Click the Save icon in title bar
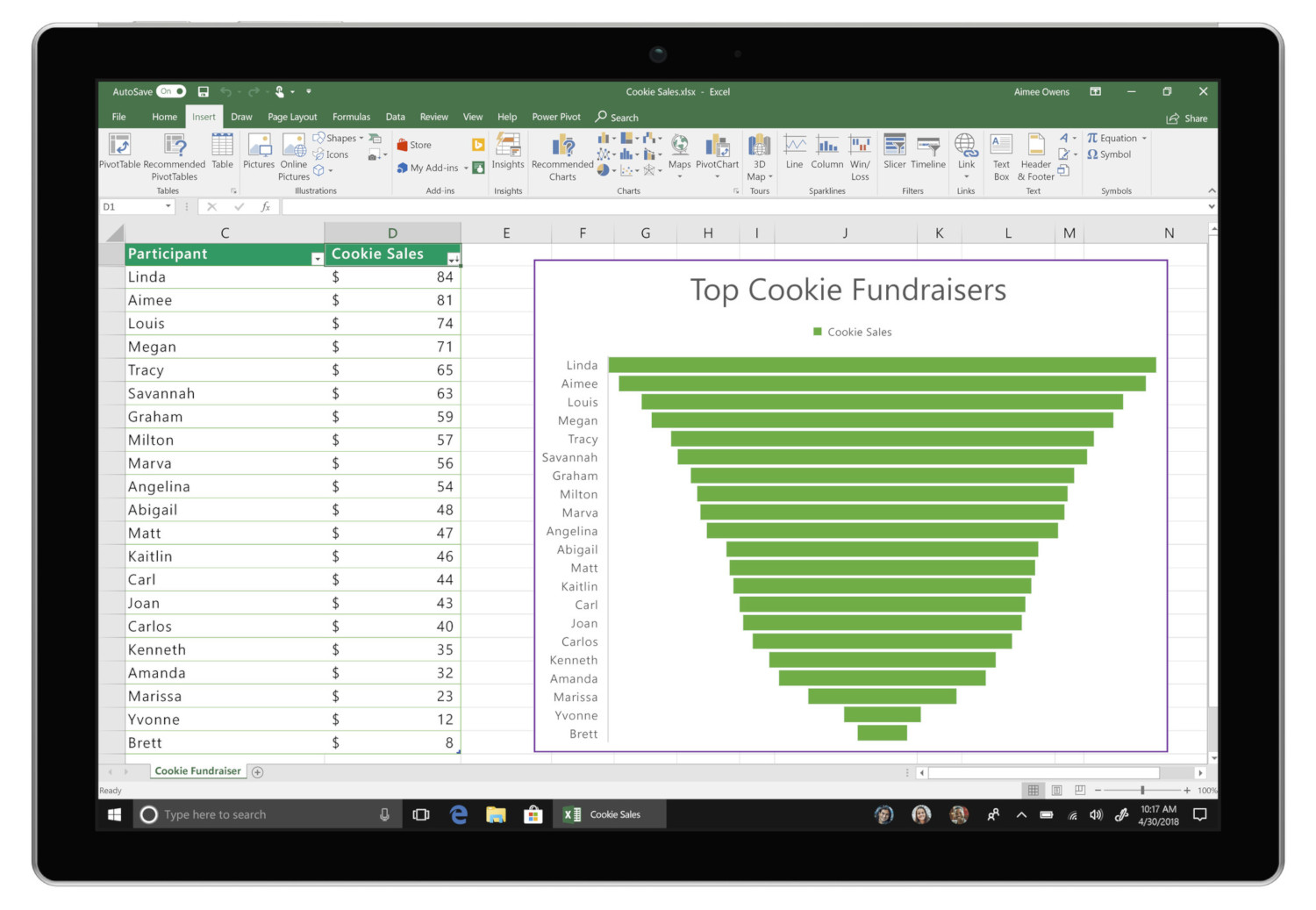This screenshot has width=1316, height=910. (x=204, y=91)
